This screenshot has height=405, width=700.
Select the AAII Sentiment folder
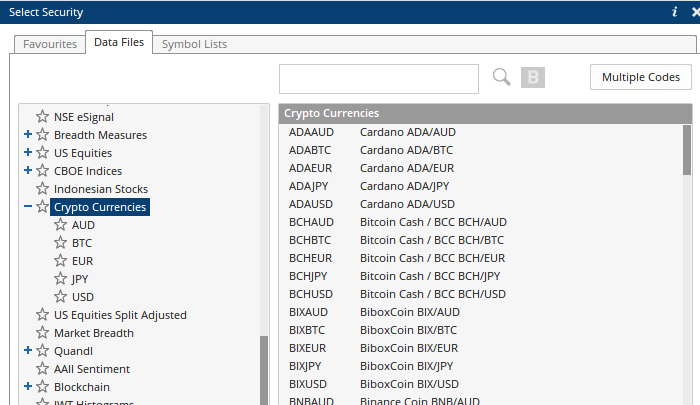coord(92,369)
